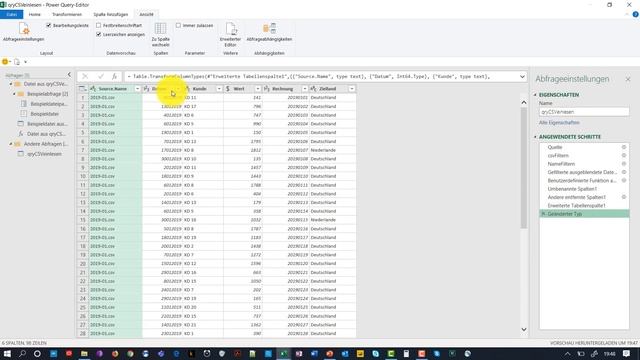Enable Immer zulassen checkbox
Image resolution: width=640 pixels, height=360 pixels.
(x=178, y=25)
